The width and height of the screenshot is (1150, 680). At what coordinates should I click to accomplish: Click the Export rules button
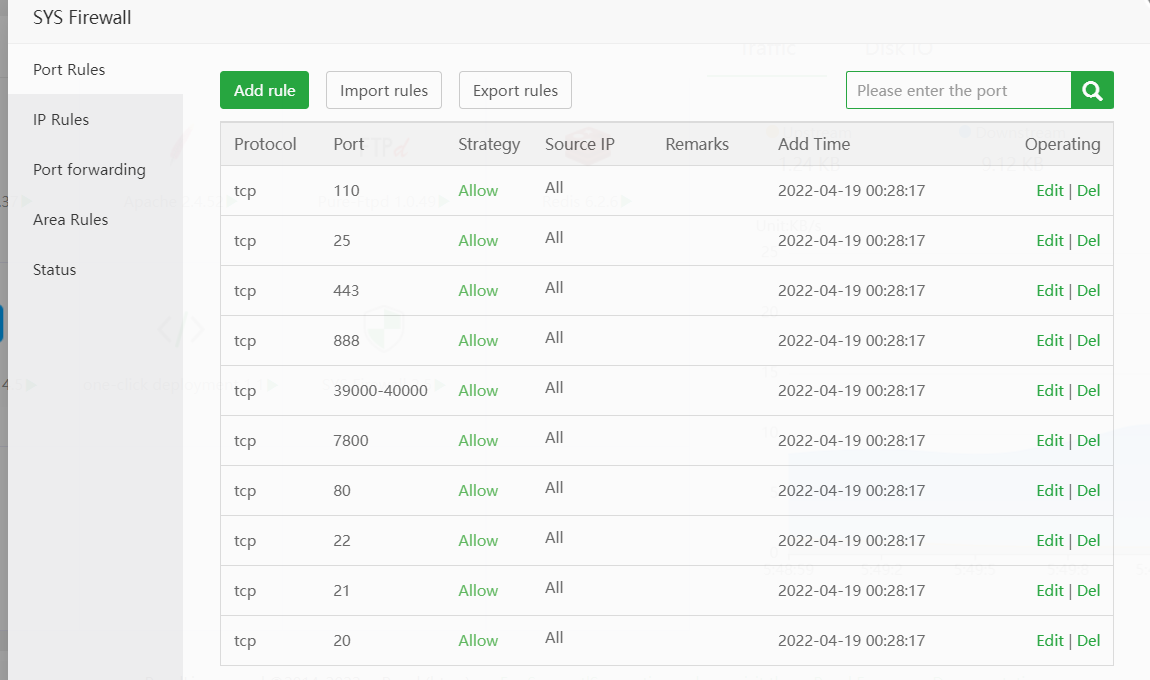coord(515,90)
